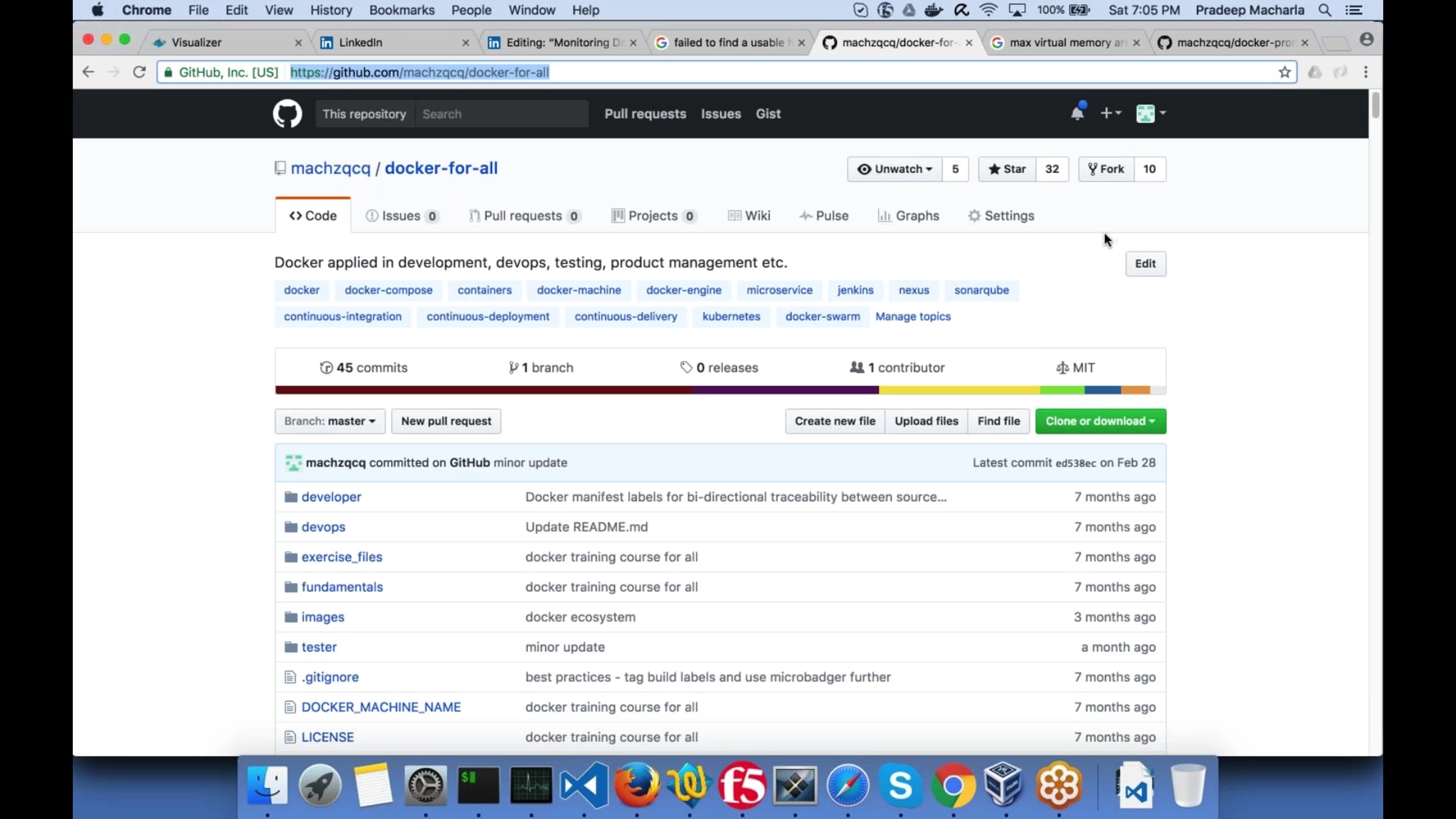
Task: Click Edit description button
Action: (1145, 264)
